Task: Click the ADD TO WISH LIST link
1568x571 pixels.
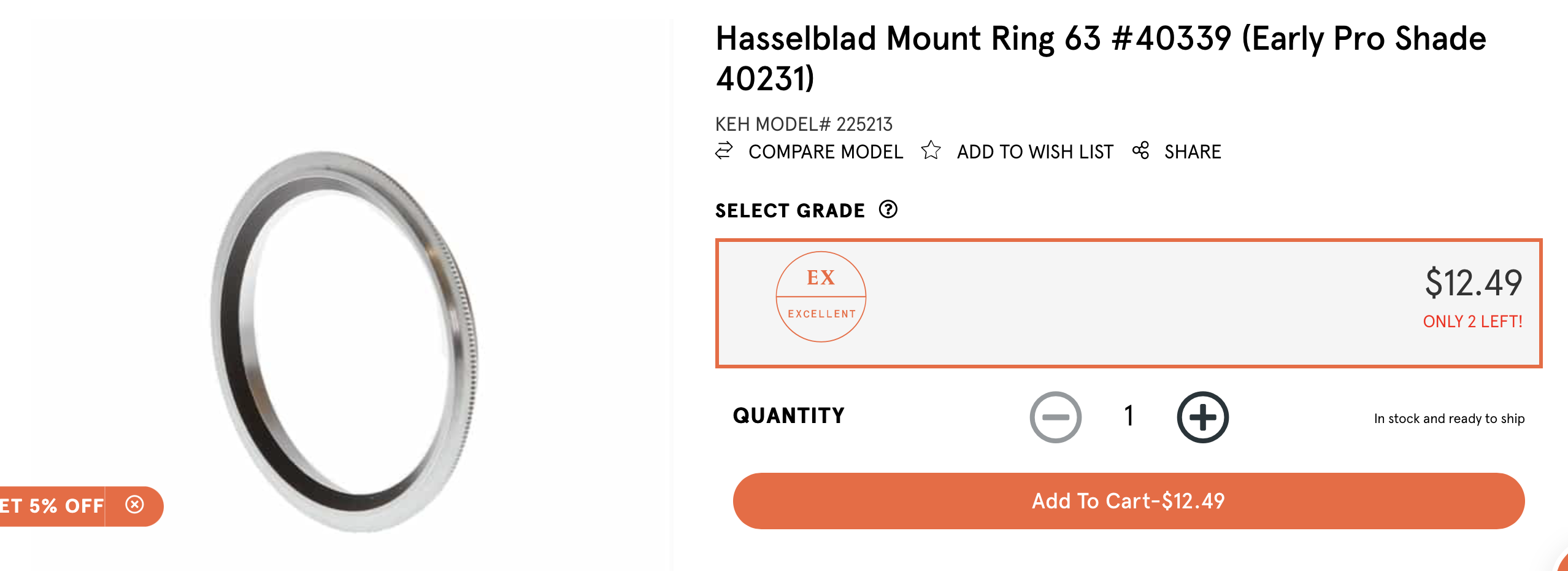Action: [x=1035, y=152]
